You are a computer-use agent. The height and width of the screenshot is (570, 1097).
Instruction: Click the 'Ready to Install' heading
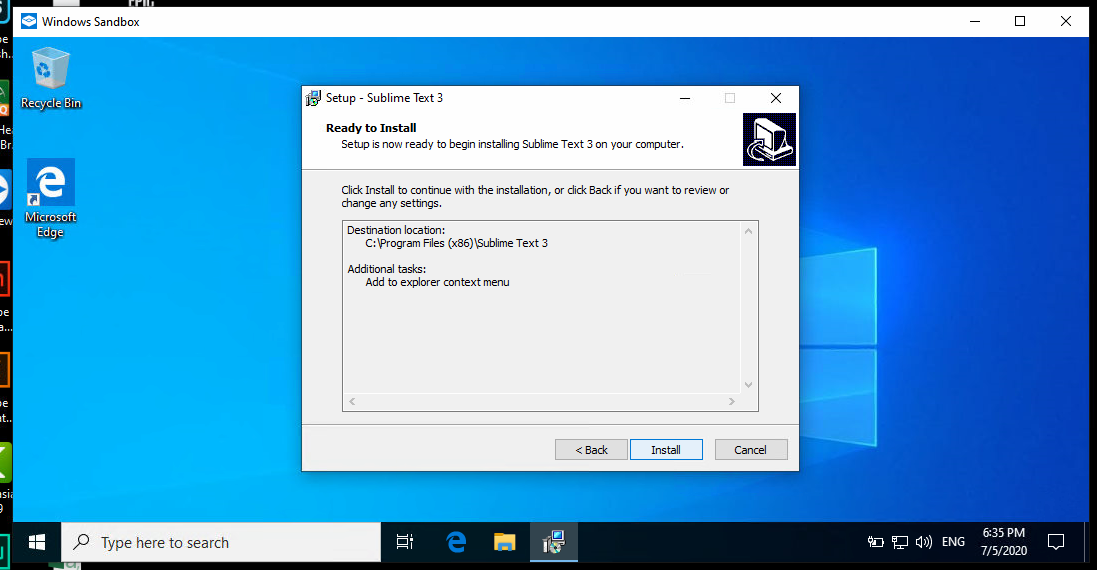tap(371, 128)
